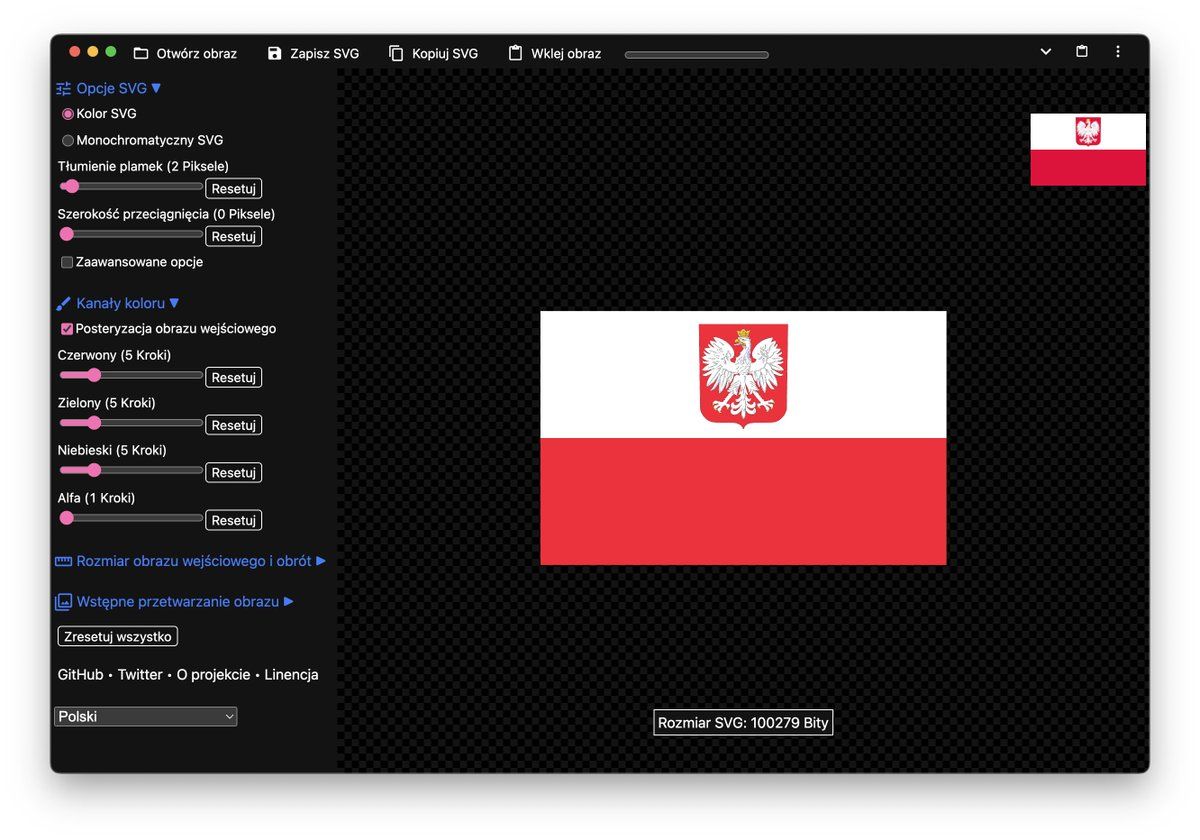Click the ruler icon beside Rozmiar obrazu wejściowego
Viewport: 1200px width, 840px height.
(x=64, y=561)
